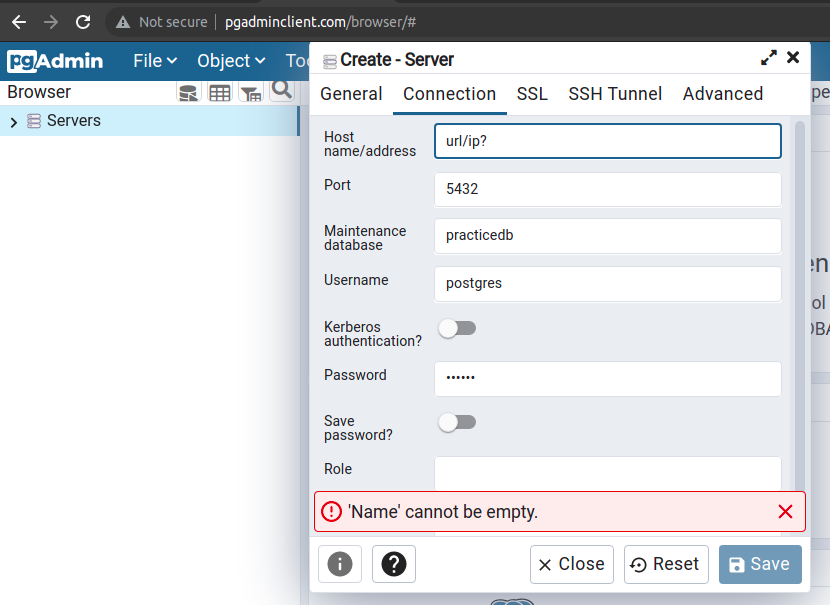Switch to the General tab

(351, 94)
